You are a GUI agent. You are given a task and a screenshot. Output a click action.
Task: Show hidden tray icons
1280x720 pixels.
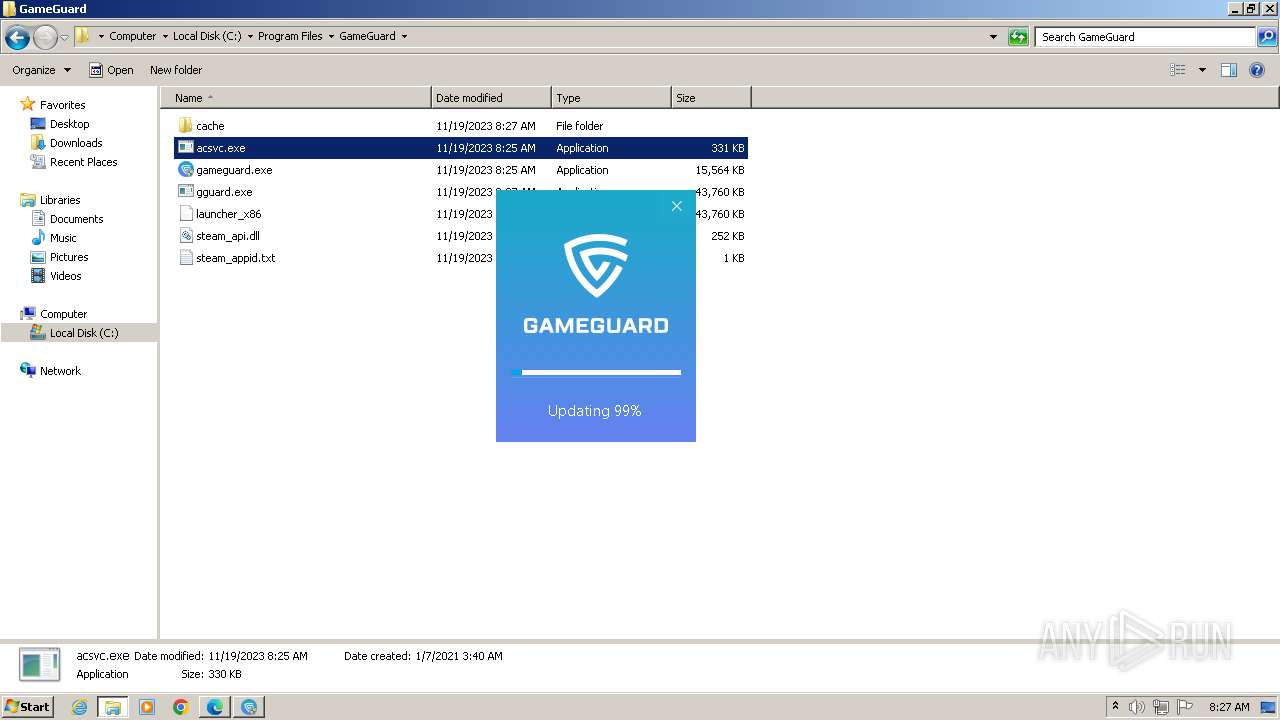point(1115,706)
